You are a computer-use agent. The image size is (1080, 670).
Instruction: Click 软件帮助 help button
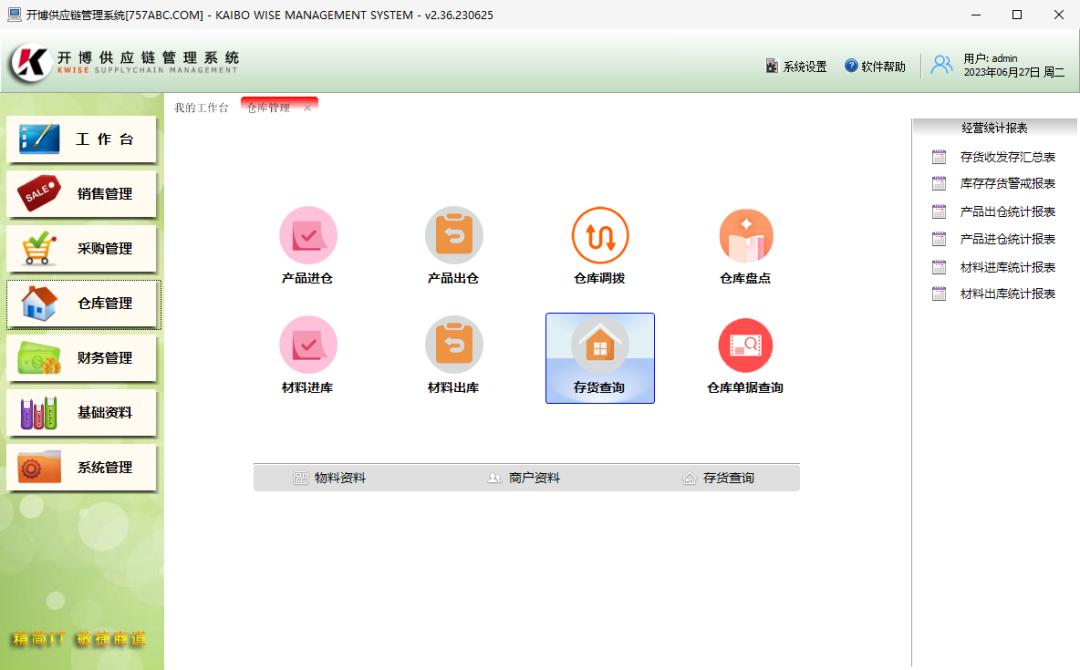875,67
